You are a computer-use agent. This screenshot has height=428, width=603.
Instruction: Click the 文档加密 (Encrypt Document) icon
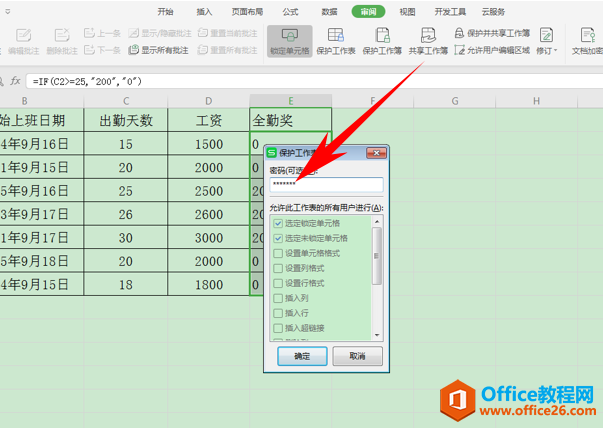(x=585, y=40)
